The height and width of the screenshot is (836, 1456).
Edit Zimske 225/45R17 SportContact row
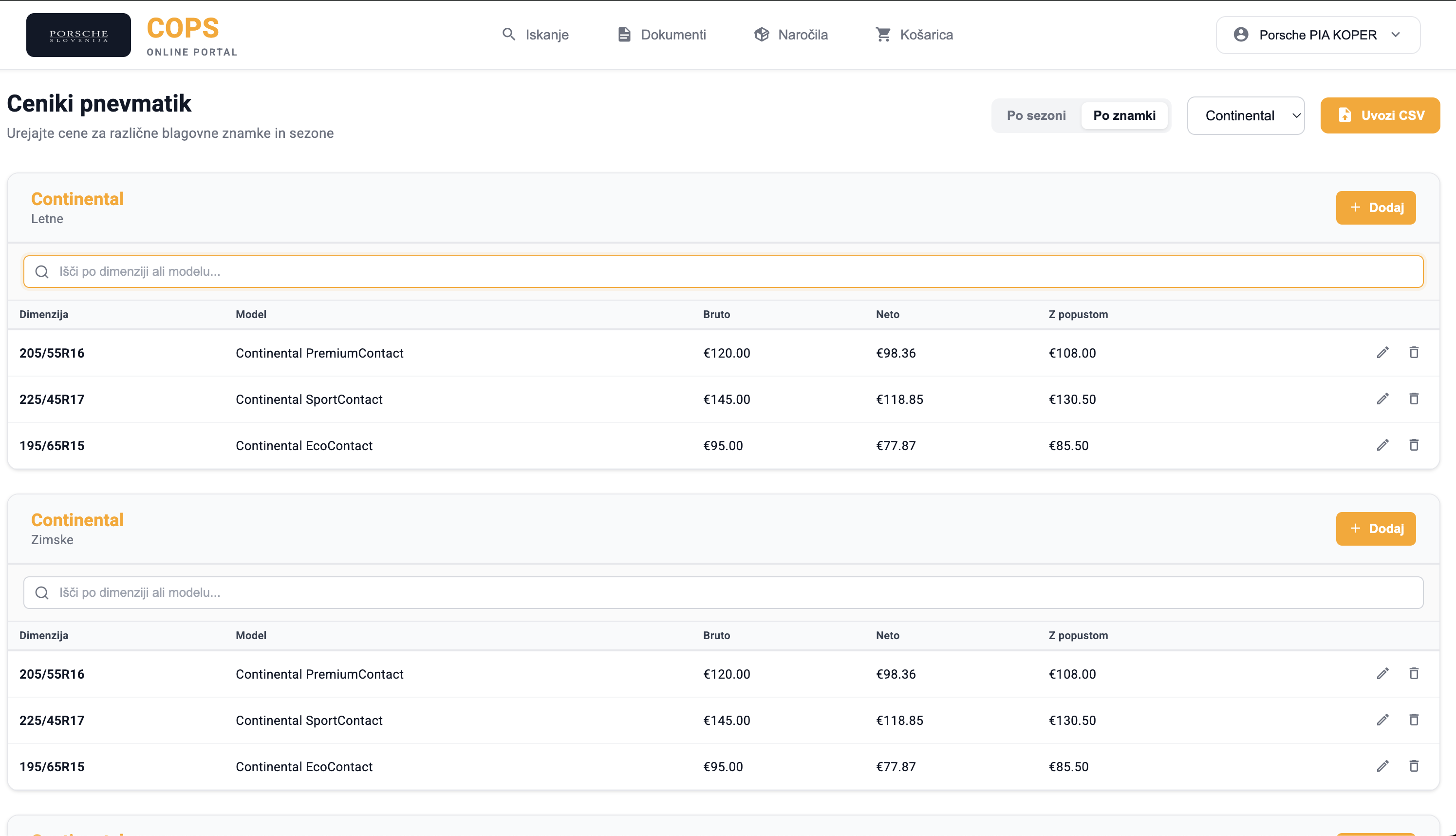click(1382, 720)
